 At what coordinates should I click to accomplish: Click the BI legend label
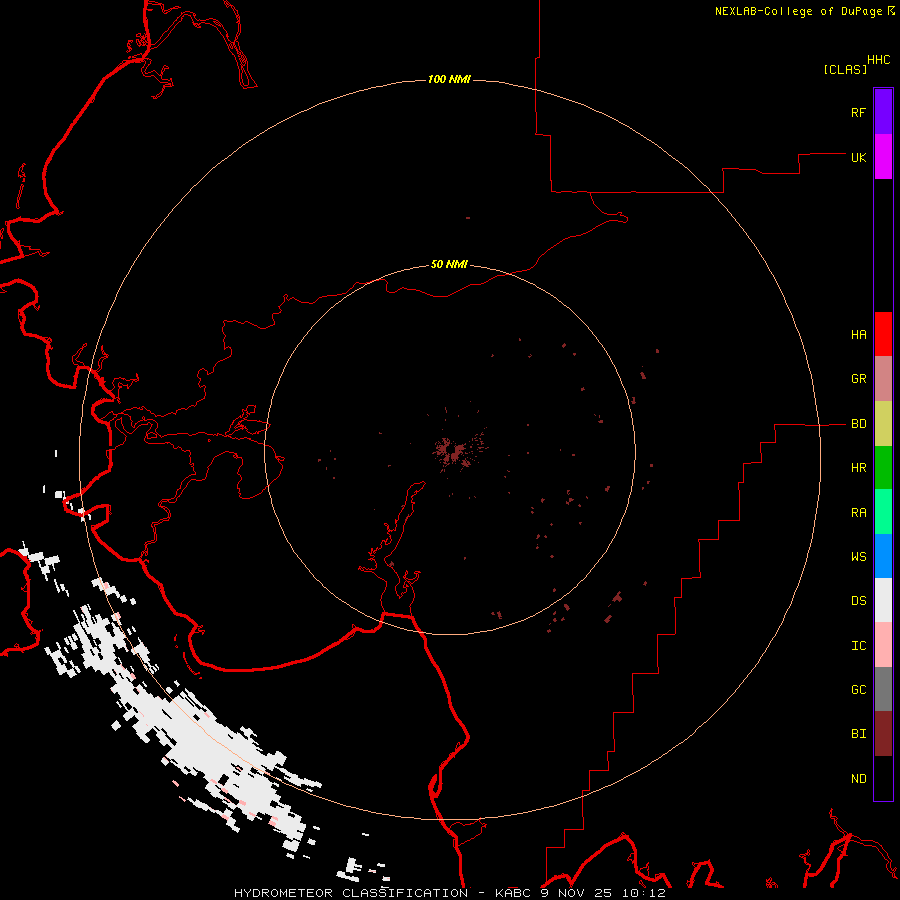click(x=859, y=734)
